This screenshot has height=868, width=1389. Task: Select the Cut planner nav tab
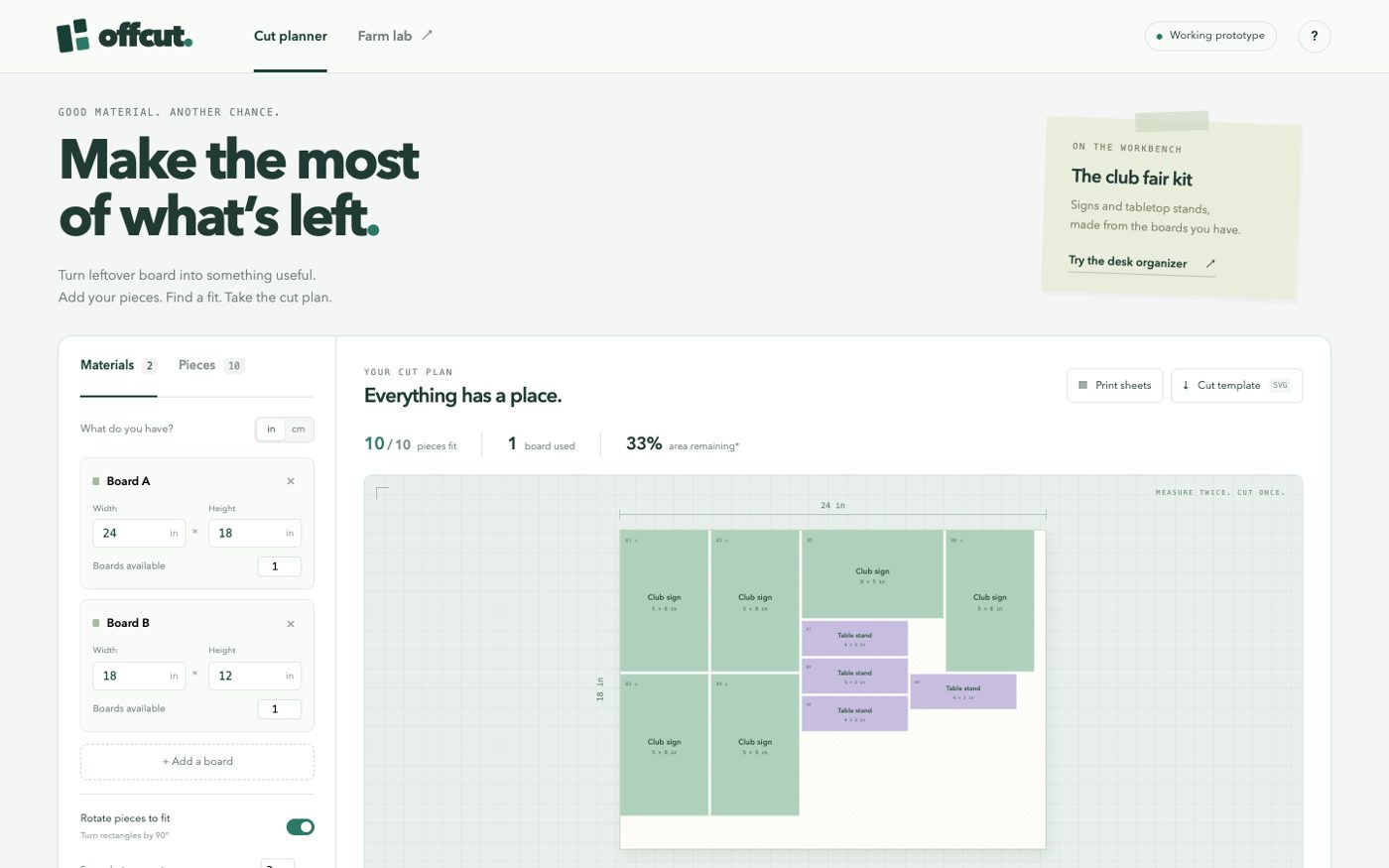[291, 36]
